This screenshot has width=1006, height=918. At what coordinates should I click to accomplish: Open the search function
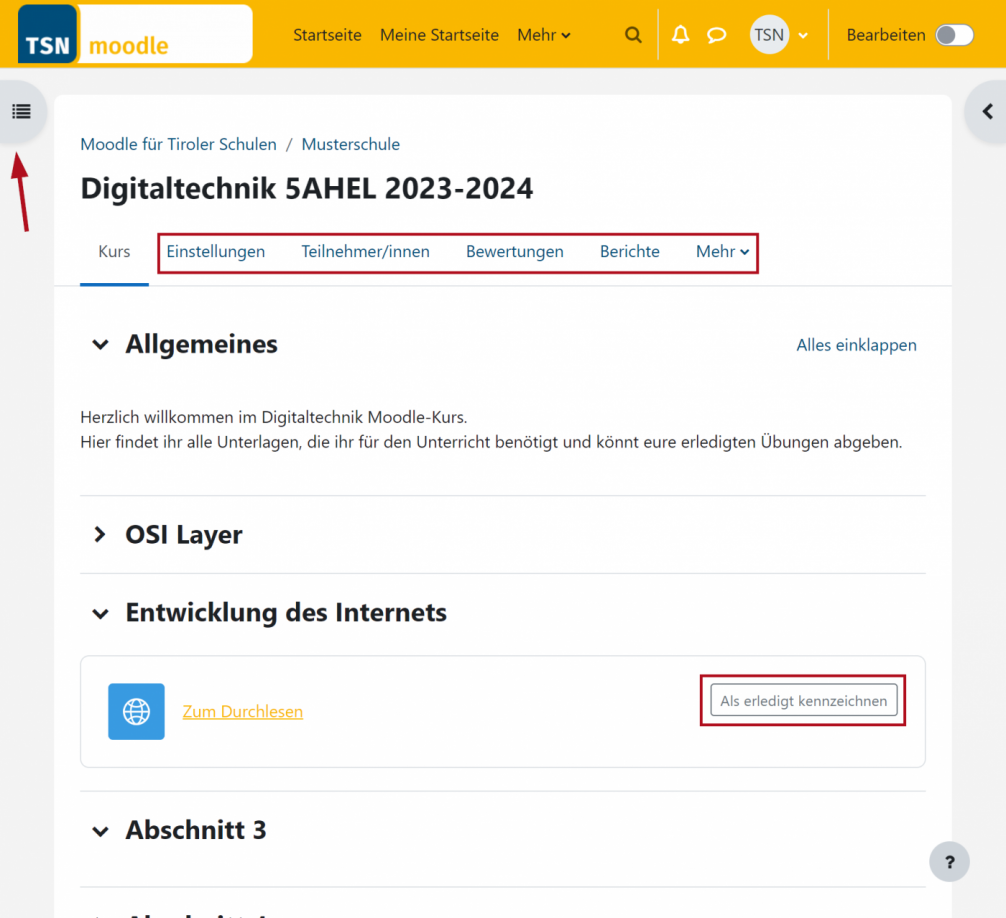point(633,34)
